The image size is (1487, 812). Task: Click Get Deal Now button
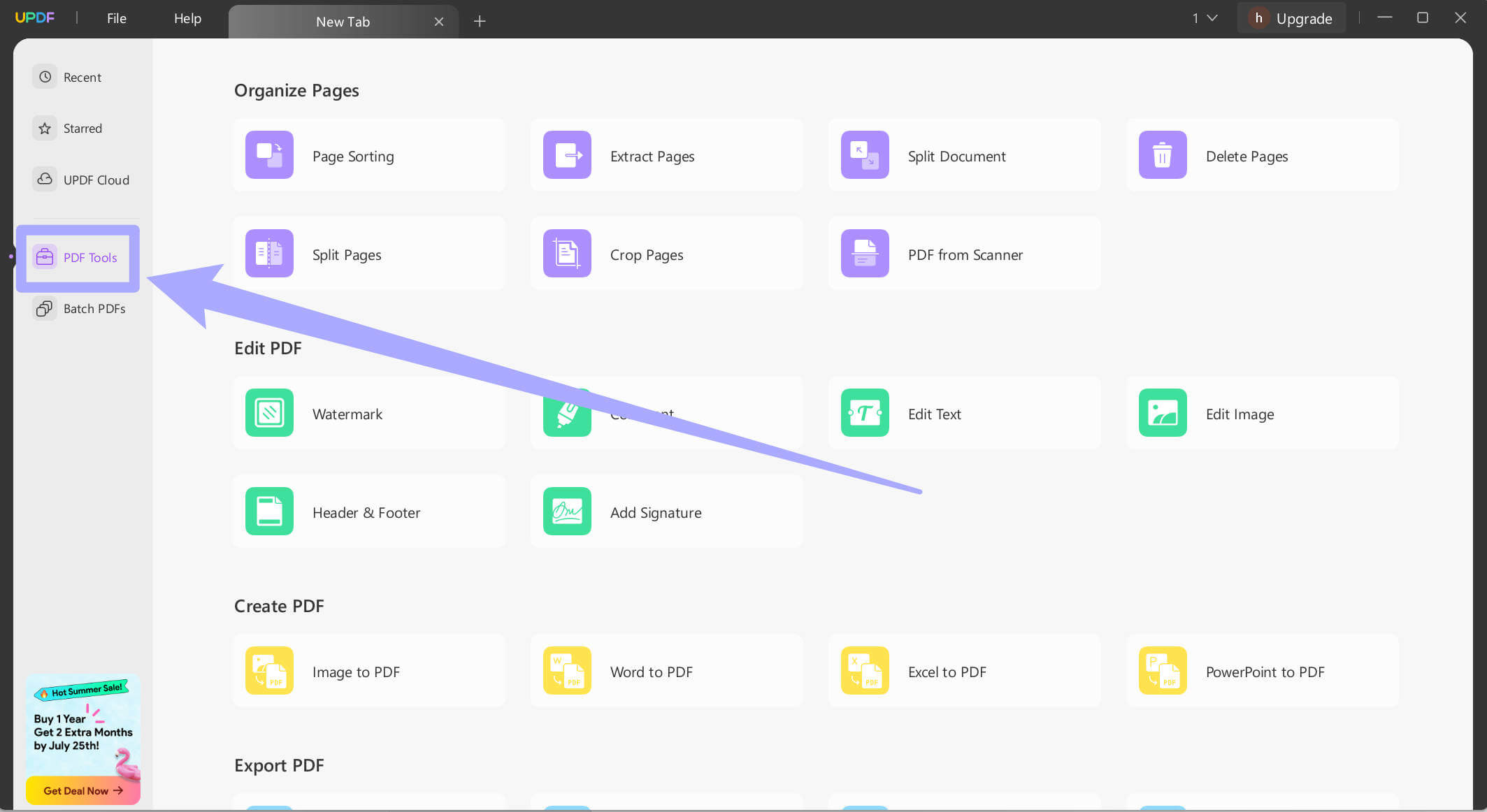click(x=82, y=790)
